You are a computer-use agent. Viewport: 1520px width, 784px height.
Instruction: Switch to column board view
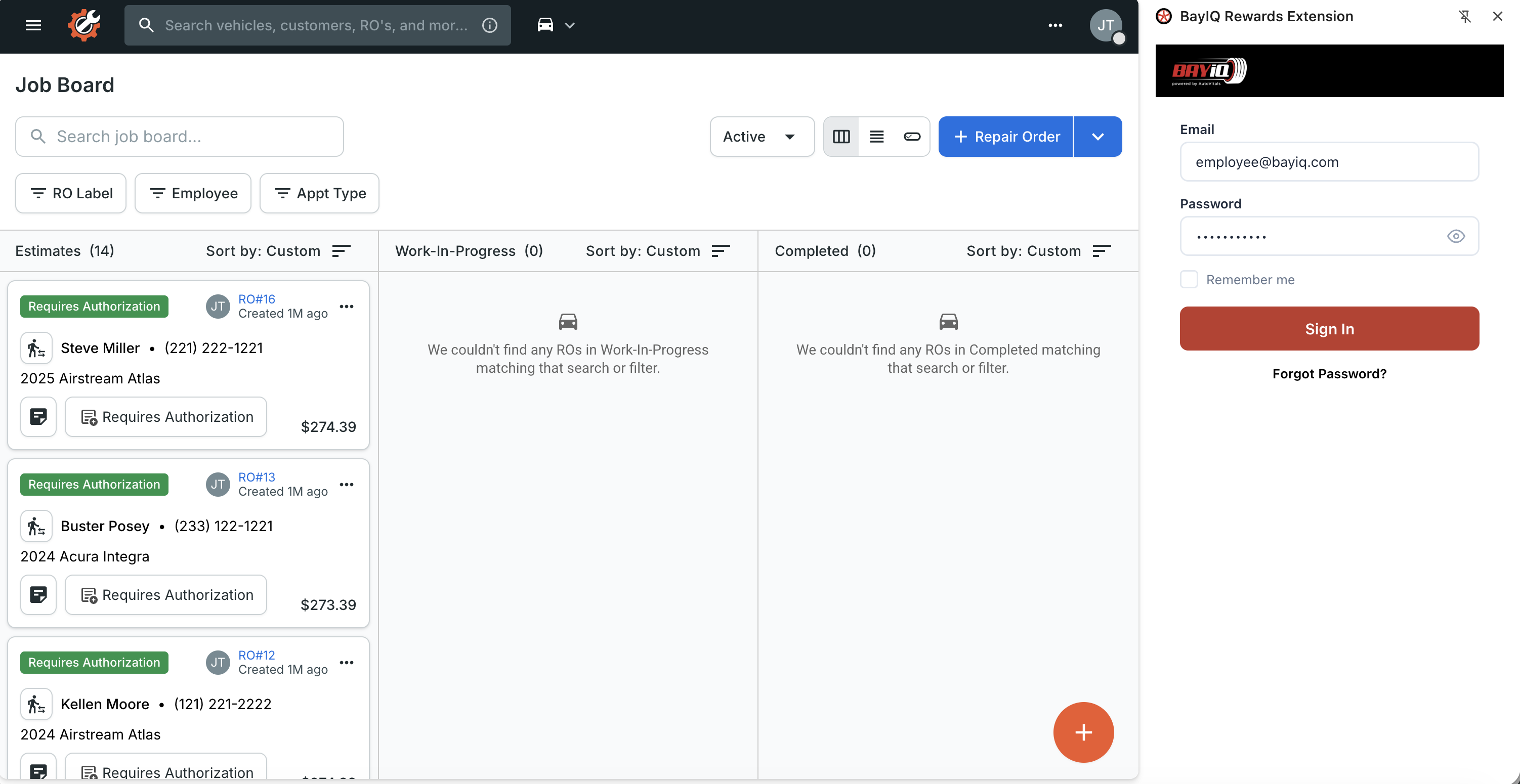click(x=841, y=136)
